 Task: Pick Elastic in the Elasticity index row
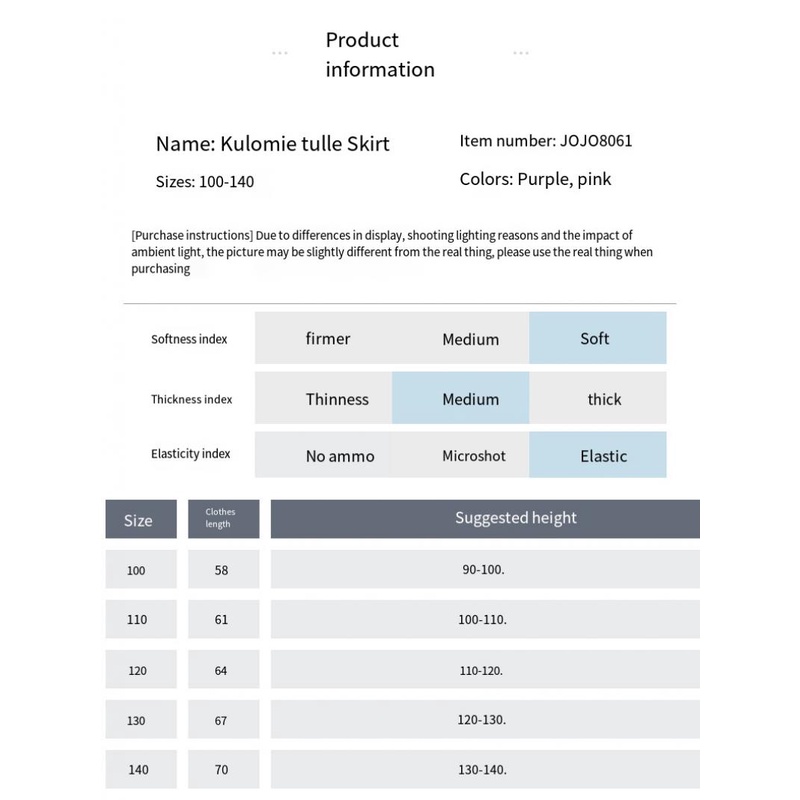click(597, 455)
